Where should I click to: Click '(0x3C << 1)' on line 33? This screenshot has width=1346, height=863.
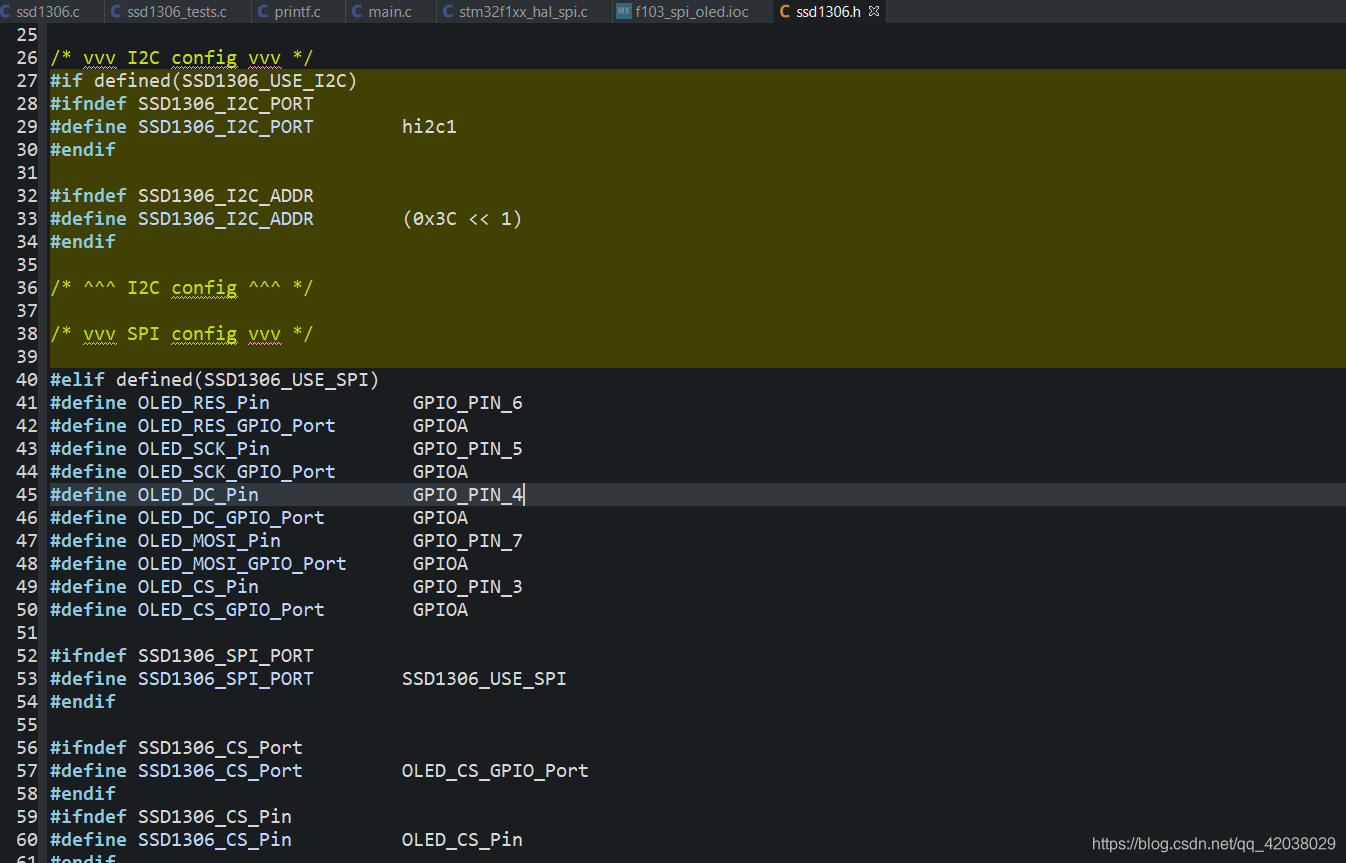click(x=462, y=219)
